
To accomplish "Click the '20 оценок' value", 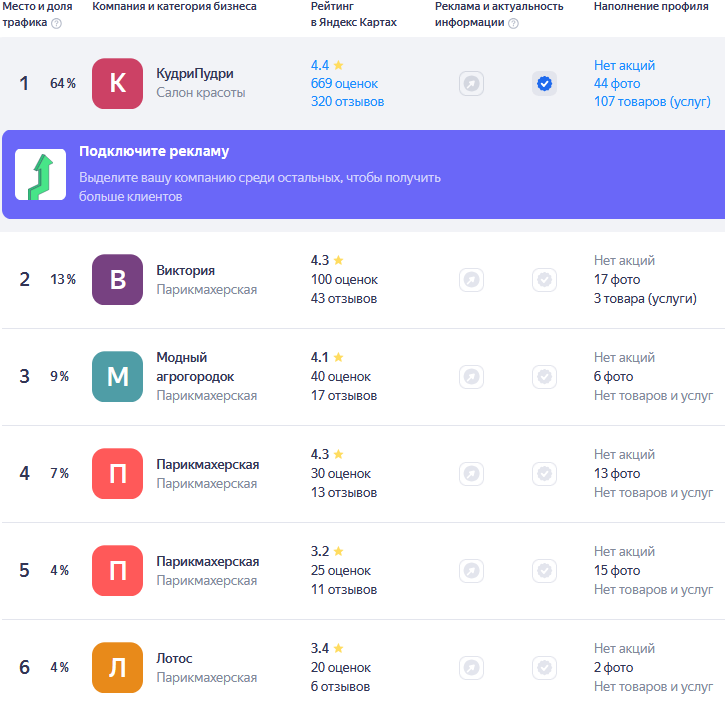I will point(341,668).
